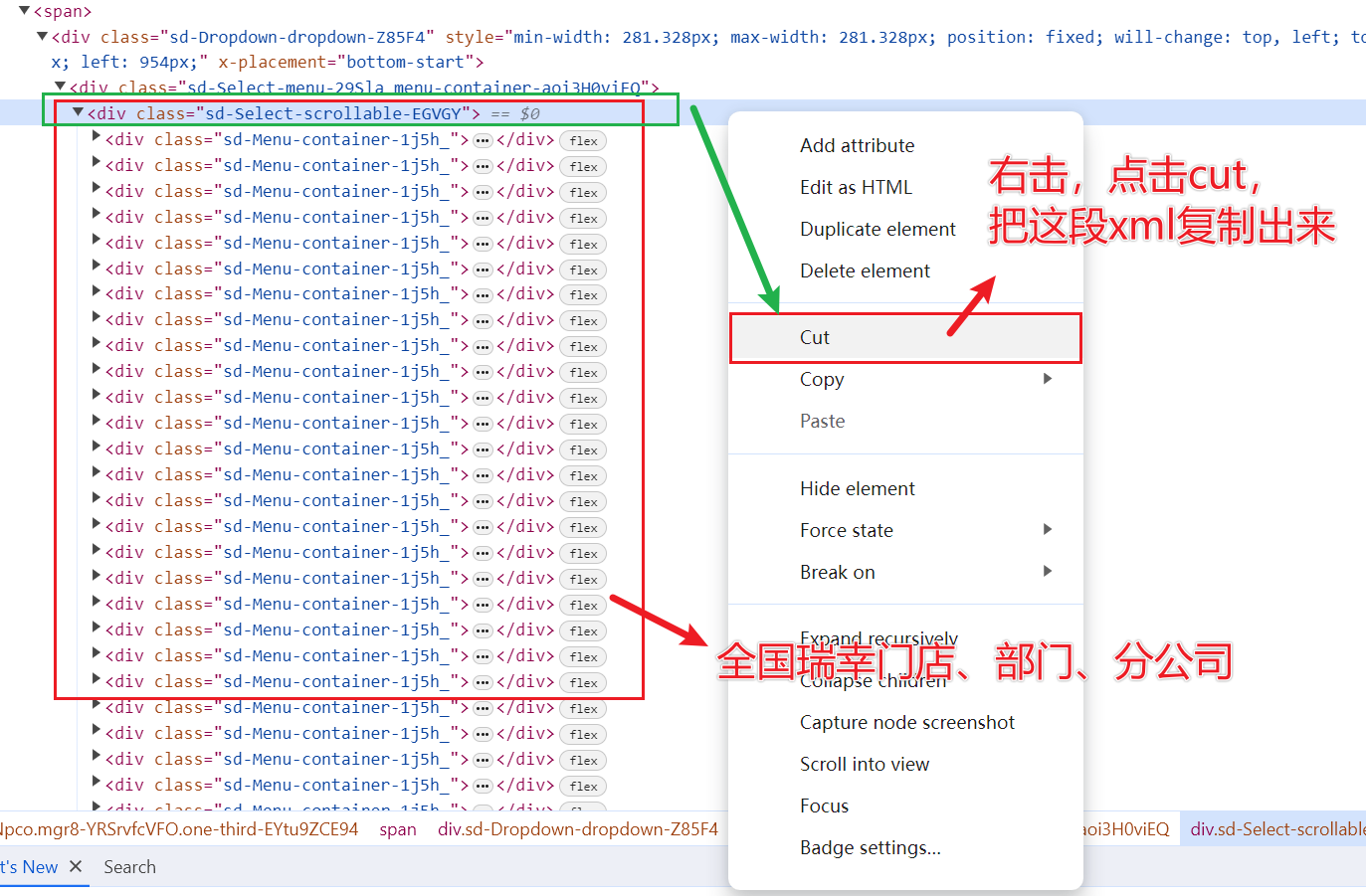Select "Duplicate element" in the menu
Image resolution: width=1366 pixels, height=896 pixels.
tap(878, 229)
